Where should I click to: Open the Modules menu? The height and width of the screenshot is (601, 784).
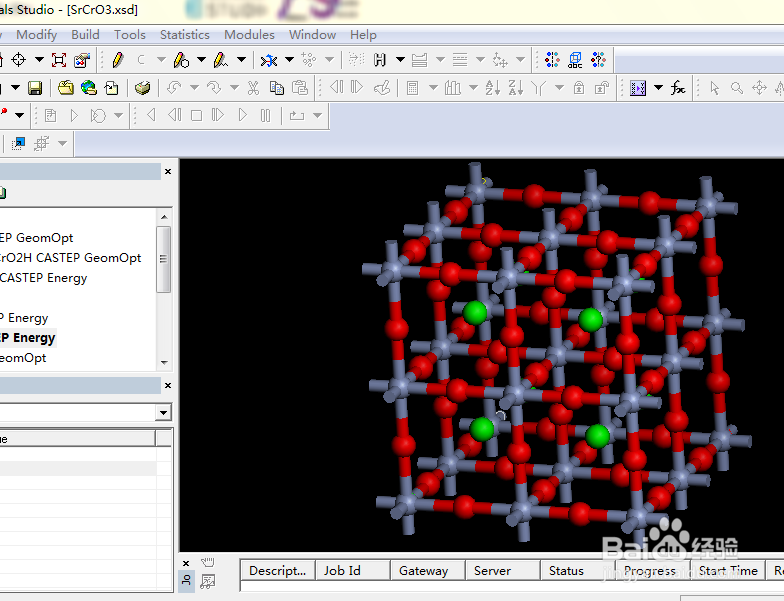[249, 35]
